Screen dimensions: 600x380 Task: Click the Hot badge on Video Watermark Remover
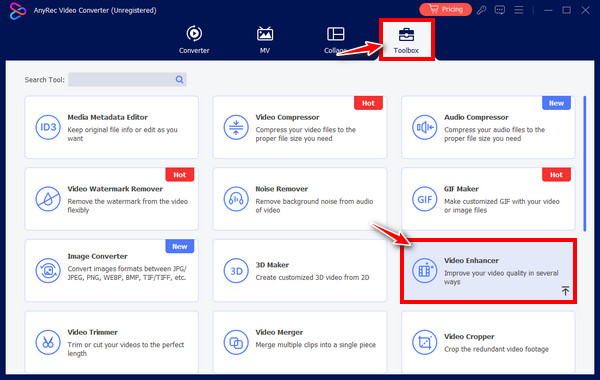[x=179, y=175]
